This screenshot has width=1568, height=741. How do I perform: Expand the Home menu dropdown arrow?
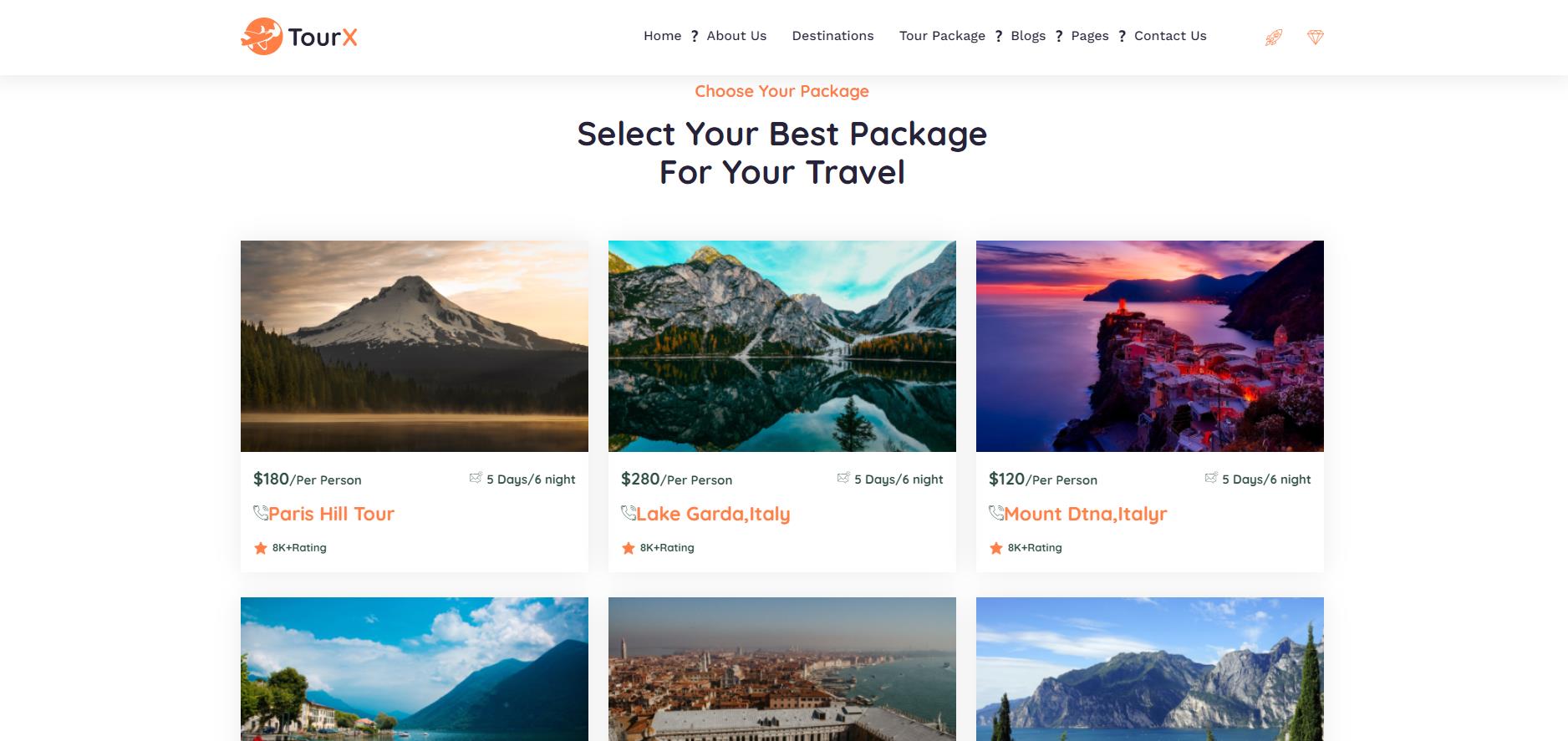[x=694, y=36]
